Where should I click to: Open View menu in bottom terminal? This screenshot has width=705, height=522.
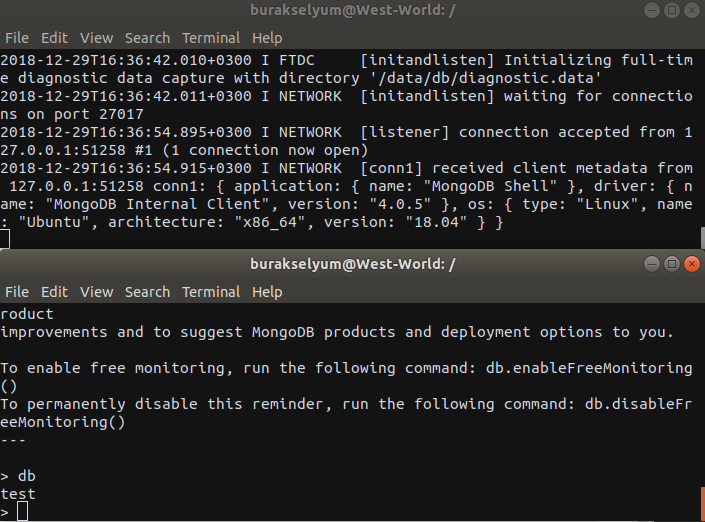pos(97,292)
